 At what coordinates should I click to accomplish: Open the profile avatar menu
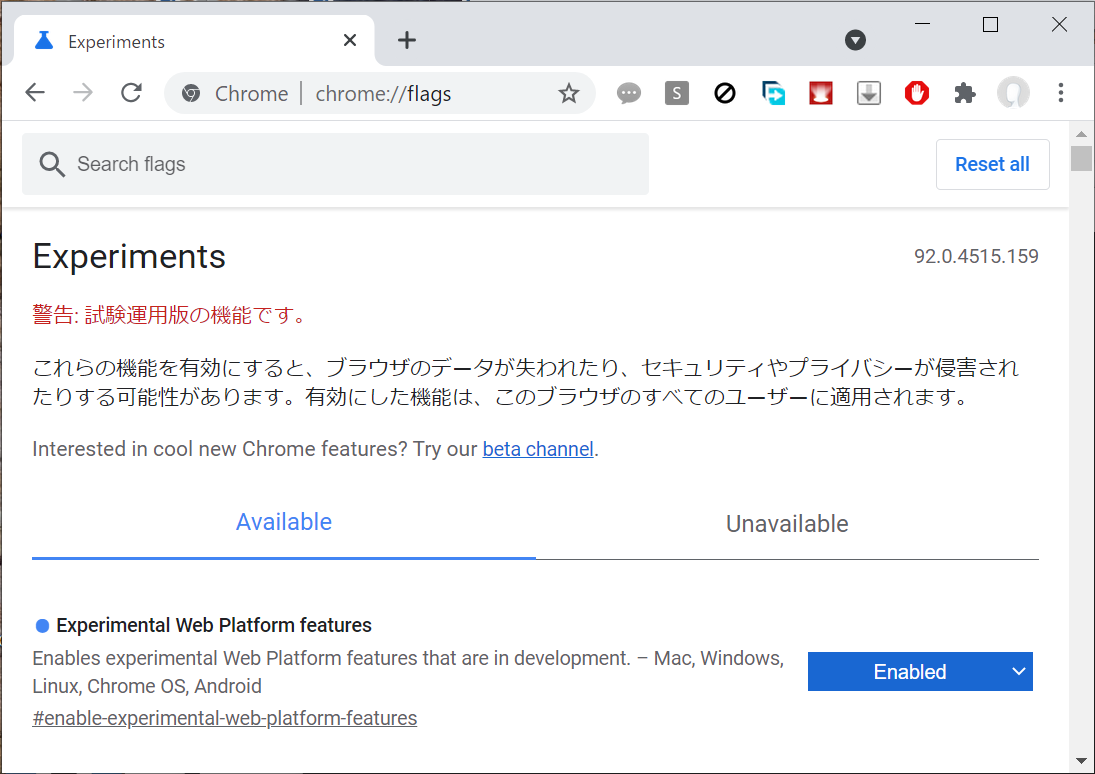pyautogui.click(x=1013, y=93)
